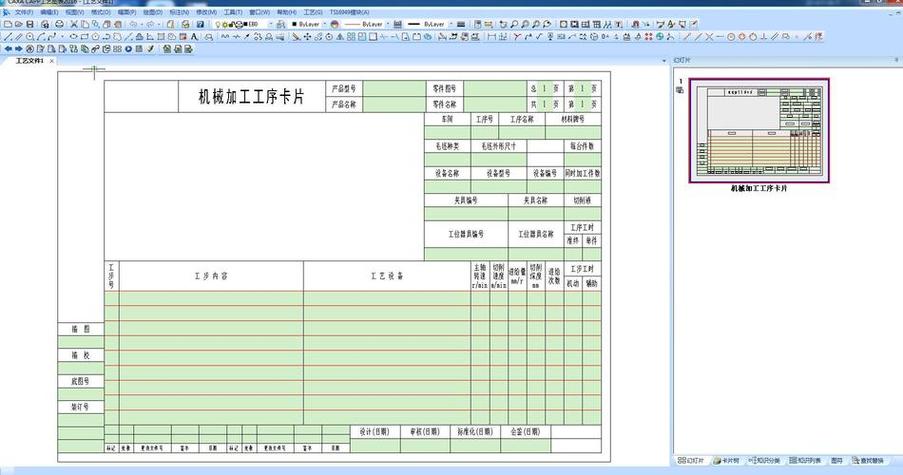
Task: Select the Rectangle drawing tool
Action: [x=84, y=36]
